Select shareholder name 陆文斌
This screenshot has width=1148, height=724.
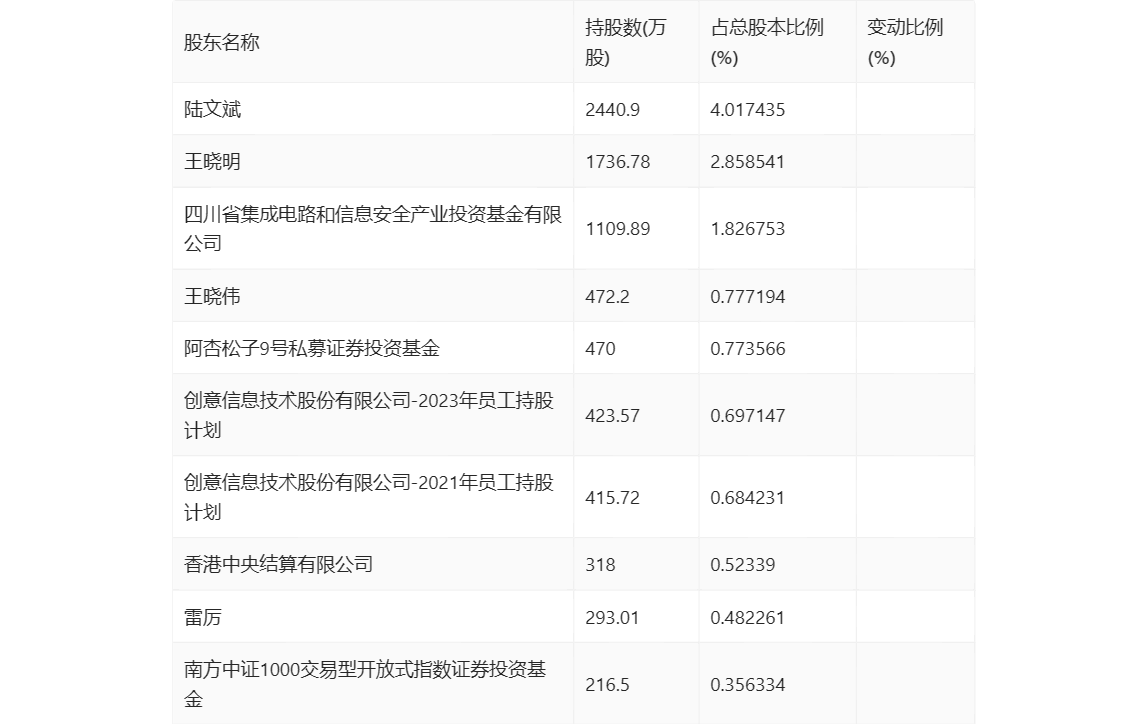click(x=212, y=109)
